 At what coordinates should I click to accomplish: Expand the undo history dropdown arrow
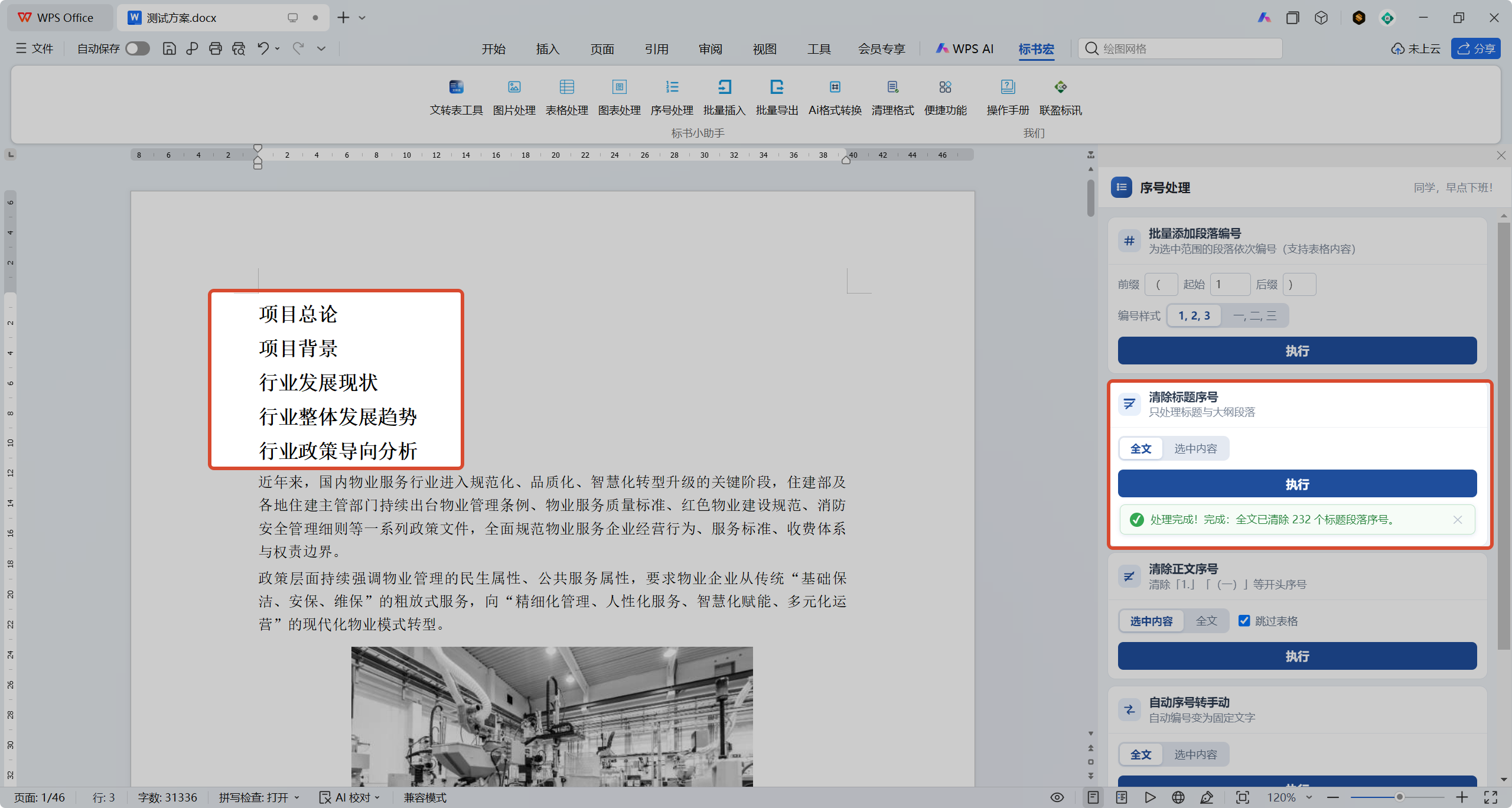click(x=277, y=48)
